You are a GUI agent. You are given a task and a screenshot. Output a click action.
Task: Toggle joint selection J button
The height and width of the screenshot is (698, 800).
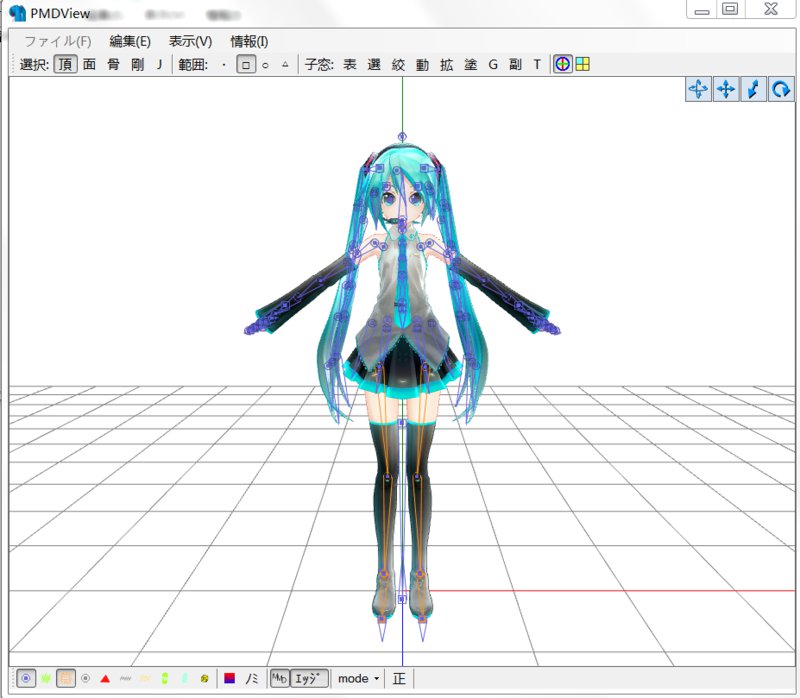[x=159, y=65]
